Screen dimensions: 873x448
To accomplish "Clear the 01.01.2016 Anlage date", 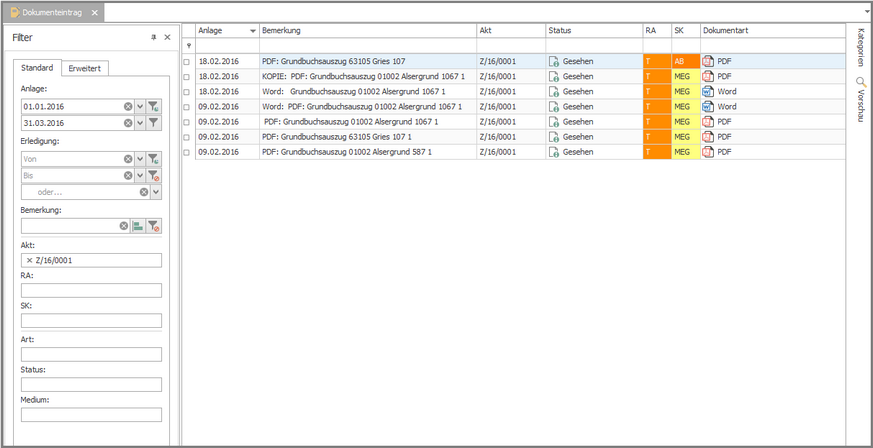I will (x=128, y=106).
